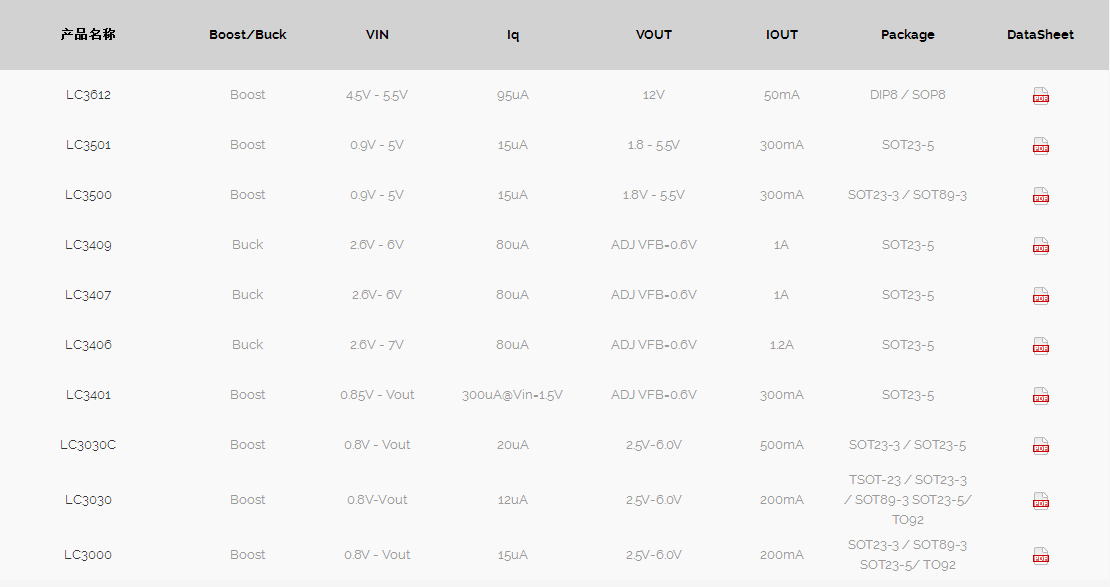Viewport: 1110px width, 587px height.
Task: Open the PDF datasheet for LC3501
Action: 1041,146
